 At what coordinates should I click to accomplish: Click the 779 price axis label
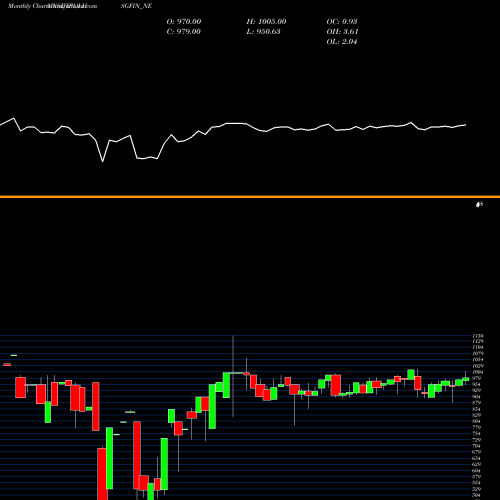477,427
